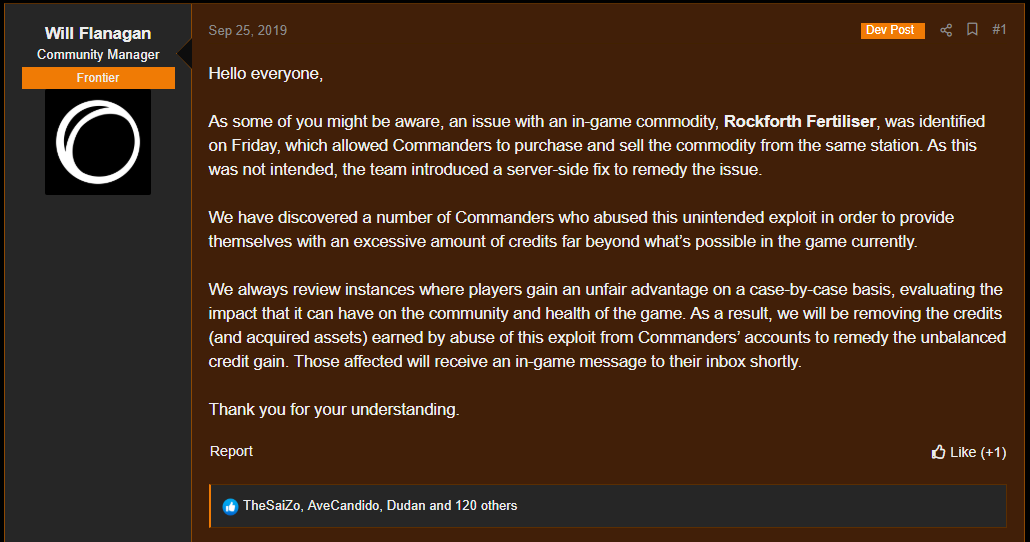Click the Hello everyone greeting line
Screen dimensions: 1030x542
pos(265,74)
